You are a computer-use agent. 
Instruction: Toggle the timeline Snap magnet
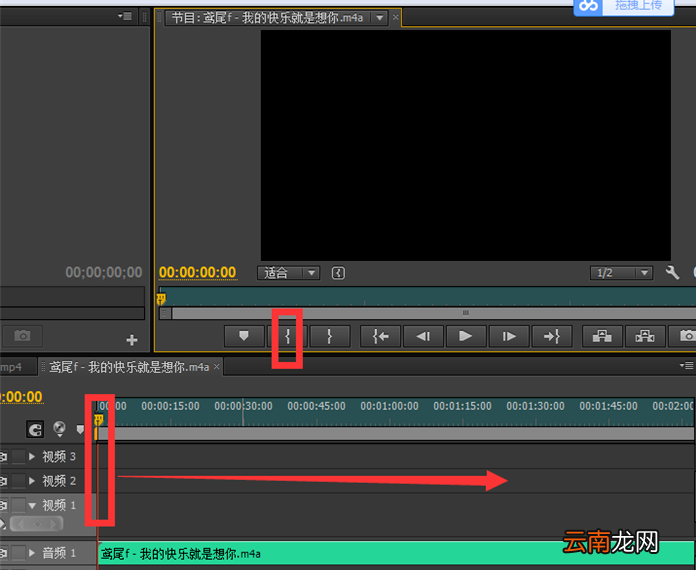(36, 429)
